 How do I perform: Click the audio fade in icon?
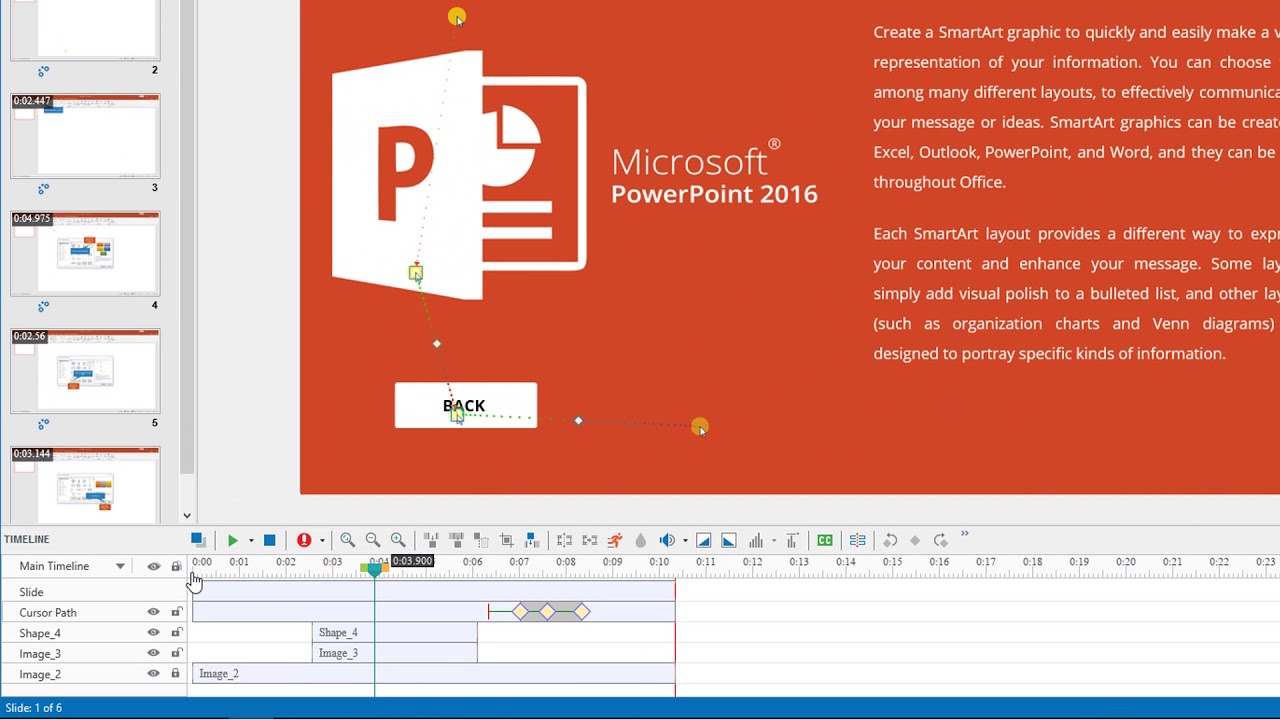point(704,540)
